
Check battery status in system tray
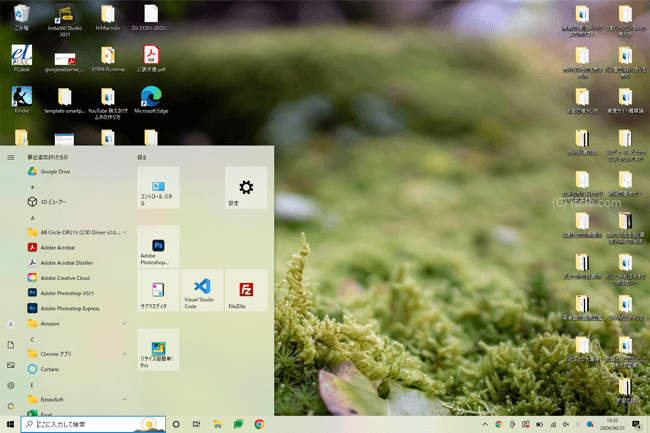click(539, 424)
